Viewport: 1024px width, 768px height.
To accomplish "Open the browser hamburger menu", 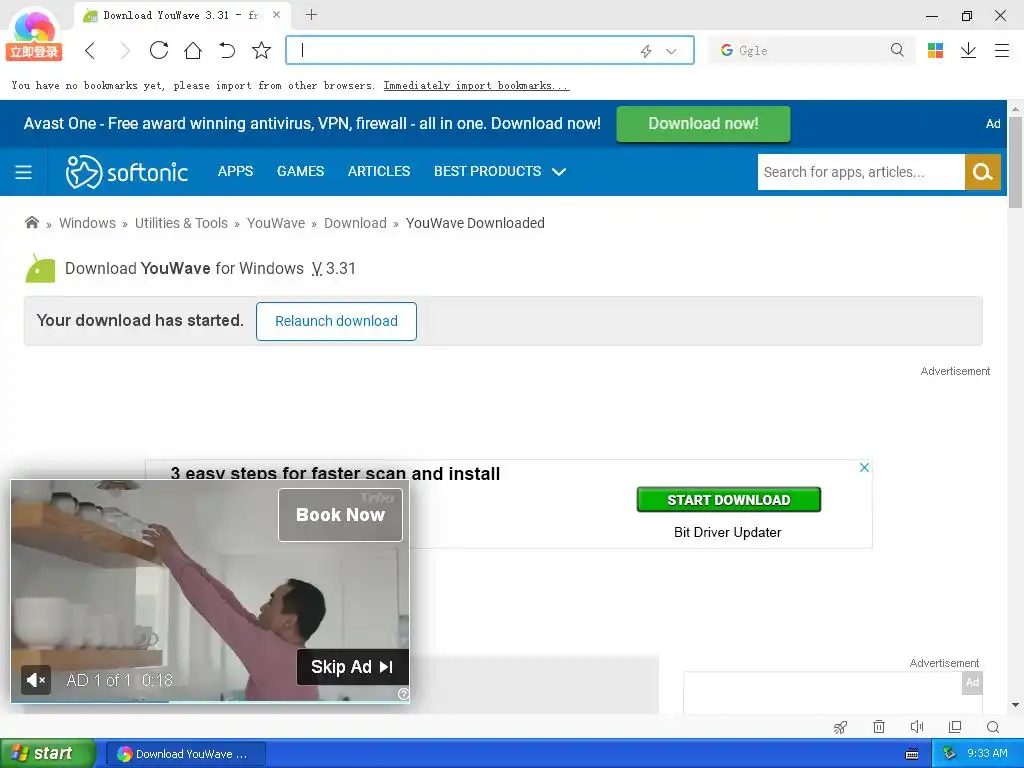I will 1002,50.
